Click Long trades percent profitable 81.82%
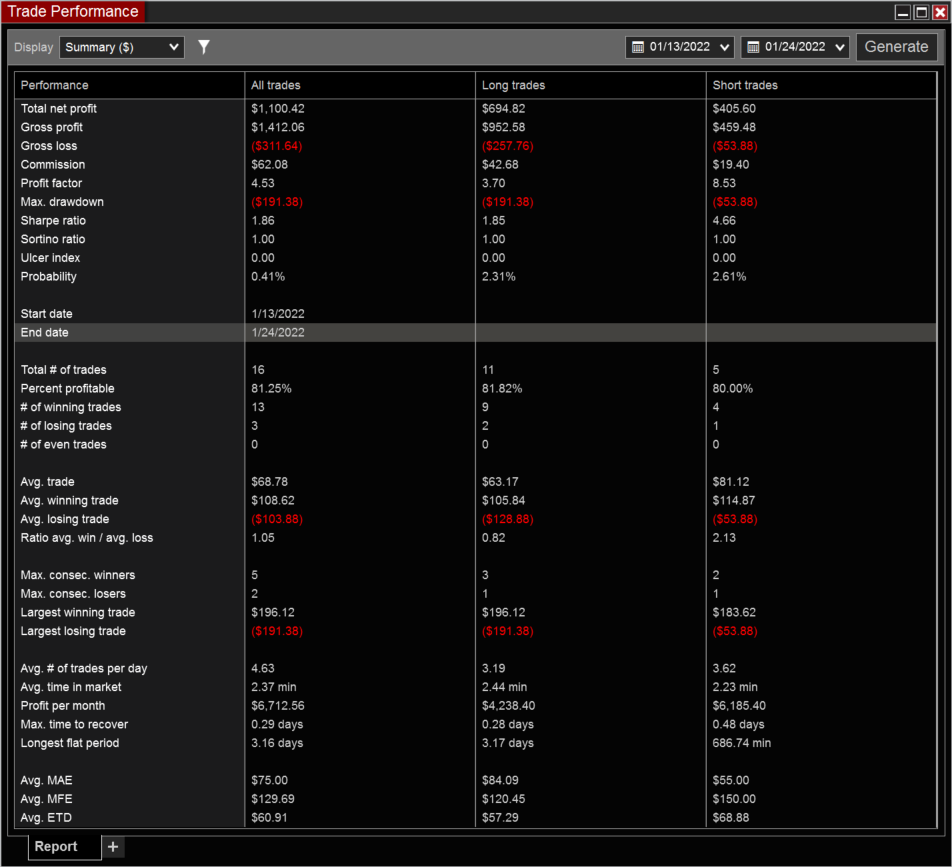The width and height of the screenshot is (952, 867). tap(502, 389)
